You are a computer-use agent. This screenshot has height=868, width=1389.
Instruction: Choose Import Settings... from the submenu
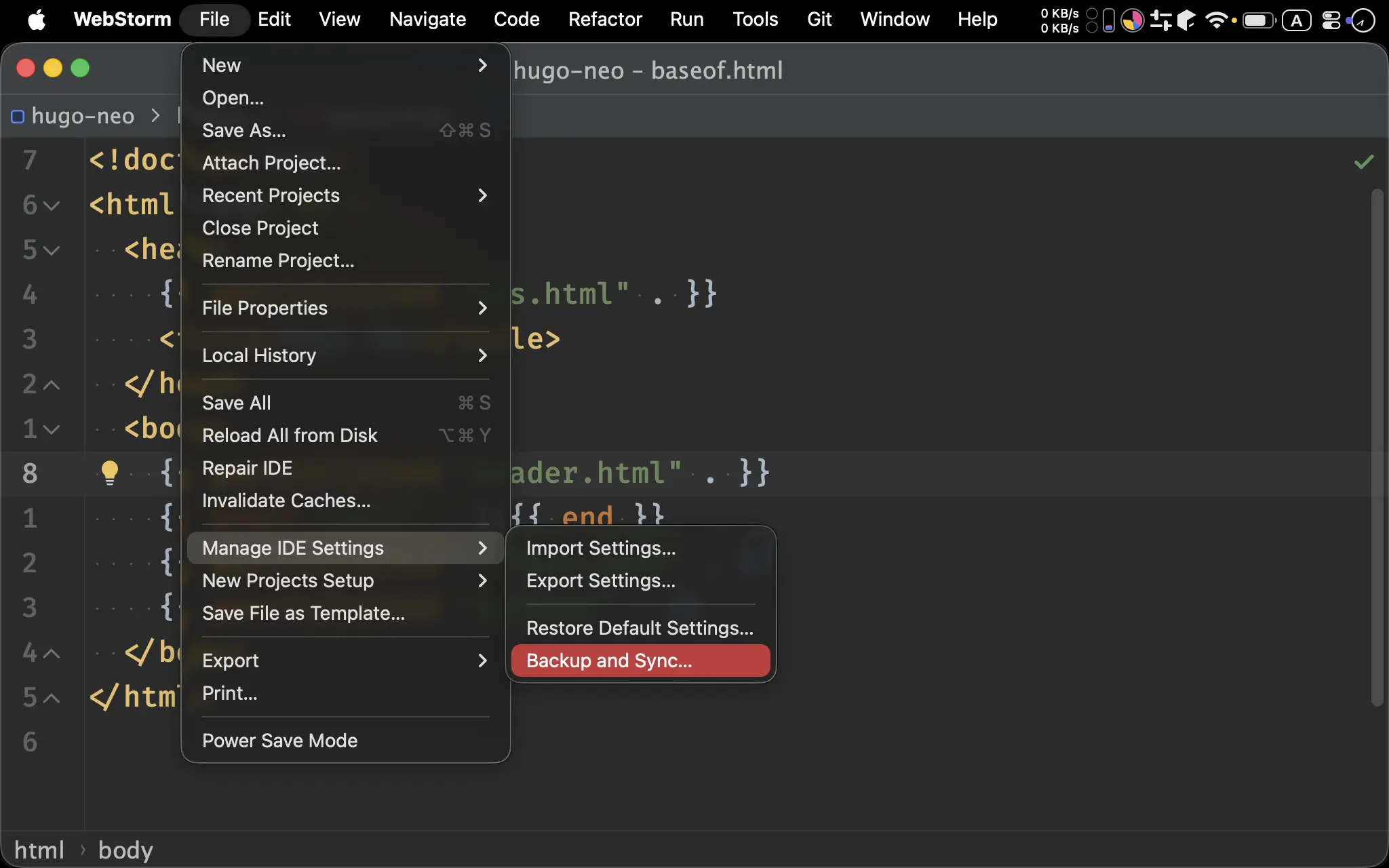pos(641,548)
